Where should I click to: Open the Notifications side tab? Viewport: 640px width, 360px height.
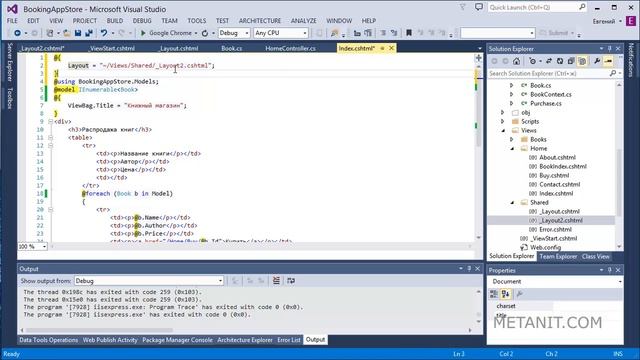coord(631,60)
